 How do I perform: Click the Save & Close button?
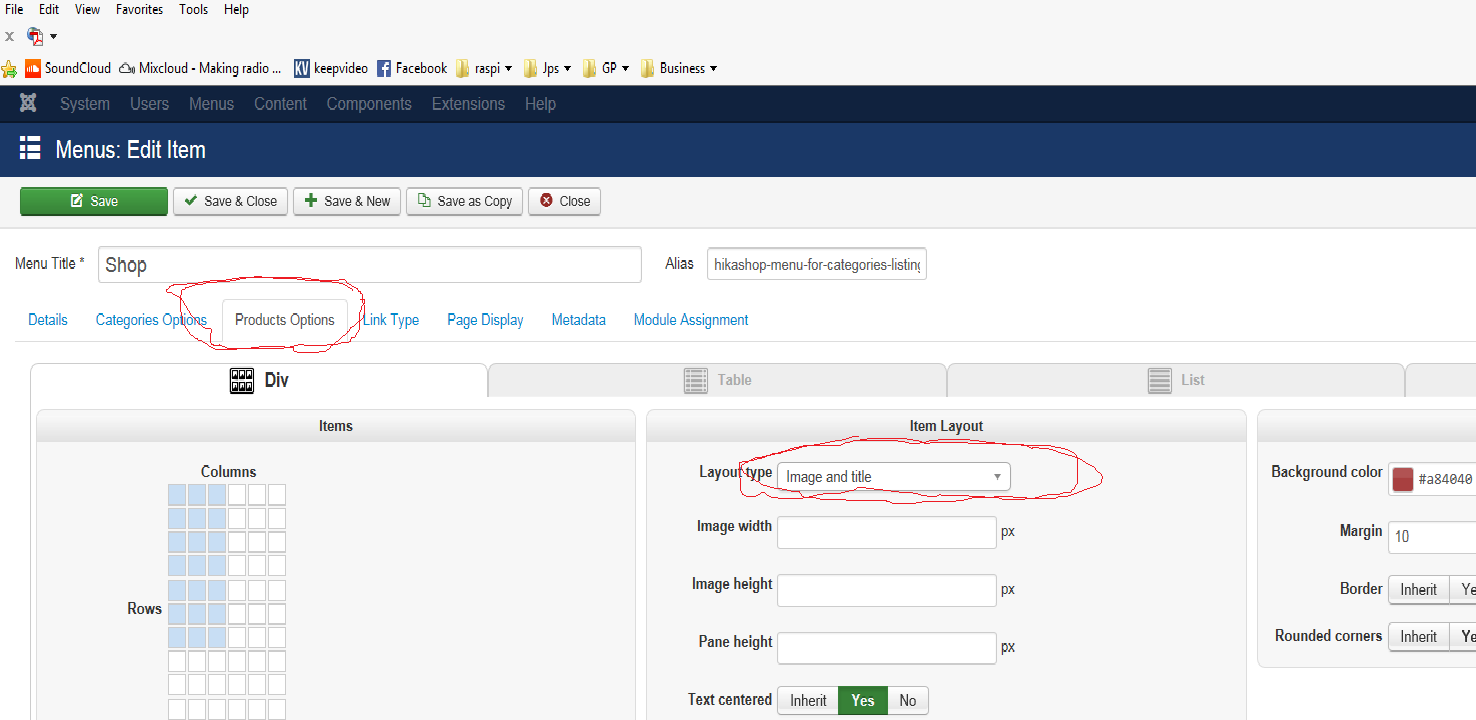[x=231, y=201]
